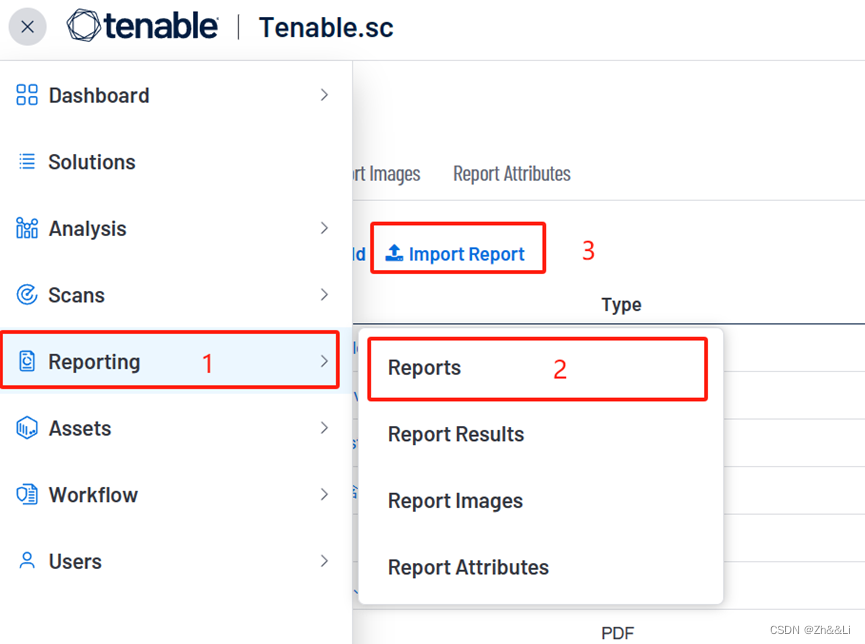Viewport: 865px width, 644px height.
Task: Click the Type column header
Action: click(621, 304)
